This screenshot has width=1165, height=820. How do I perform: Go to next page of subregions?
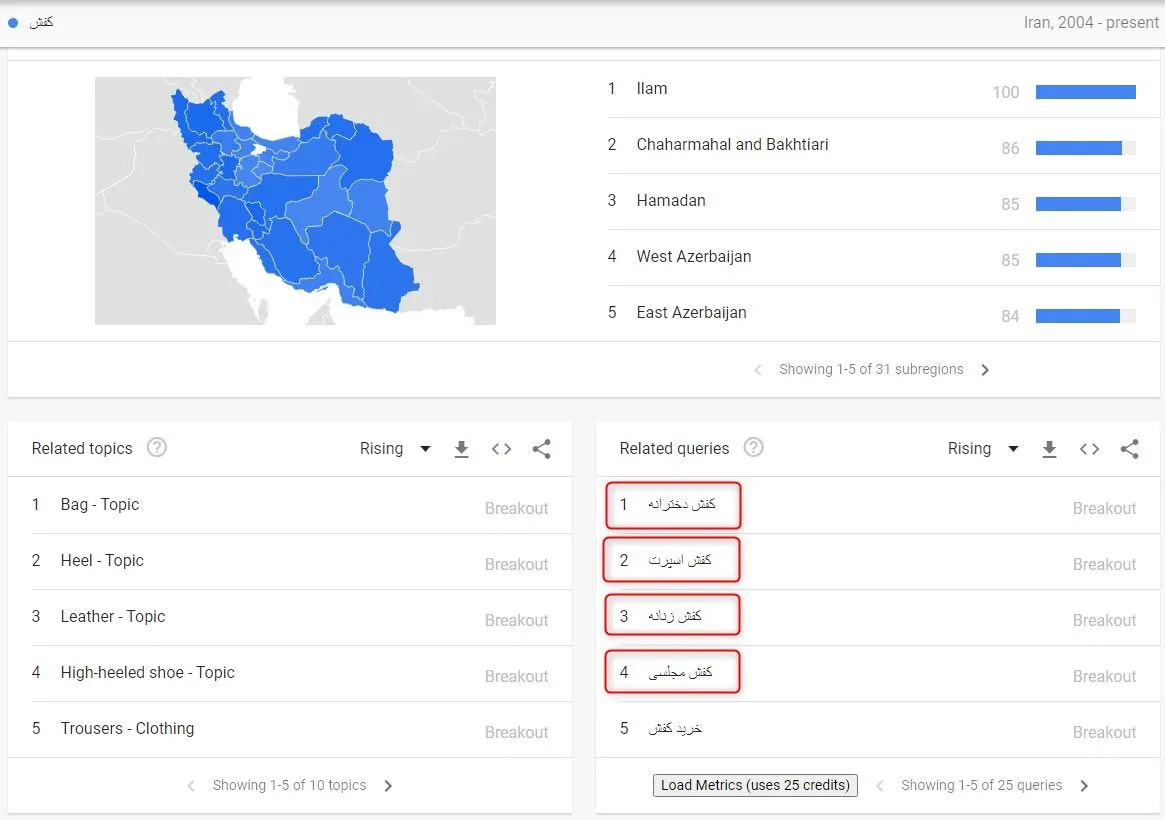pos(985,370)
